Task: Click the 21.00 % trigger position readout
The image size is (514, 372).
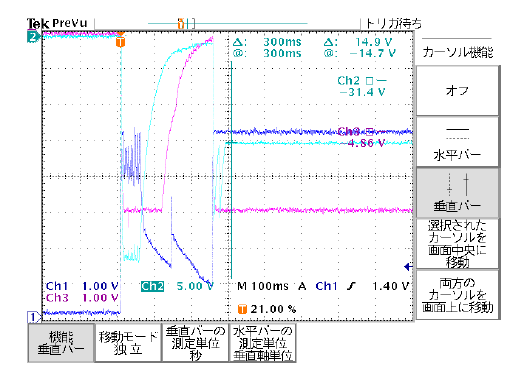Action: [273, 309]
